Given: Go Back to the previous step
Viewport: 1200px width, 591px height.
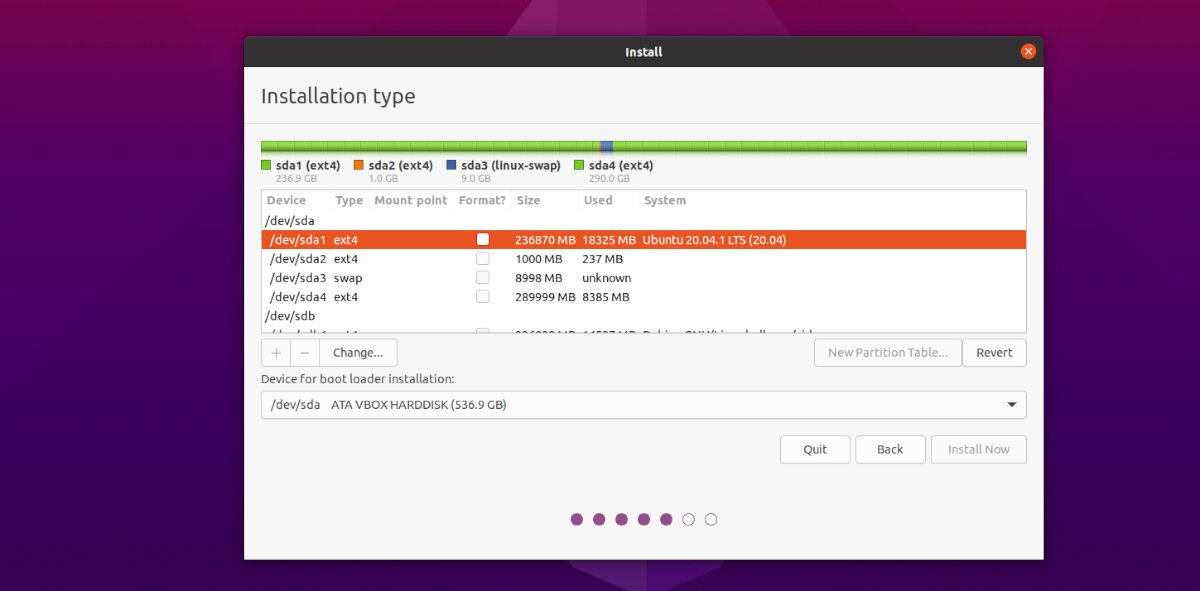Looking at the screenshot, I should (x=890, y=449).
